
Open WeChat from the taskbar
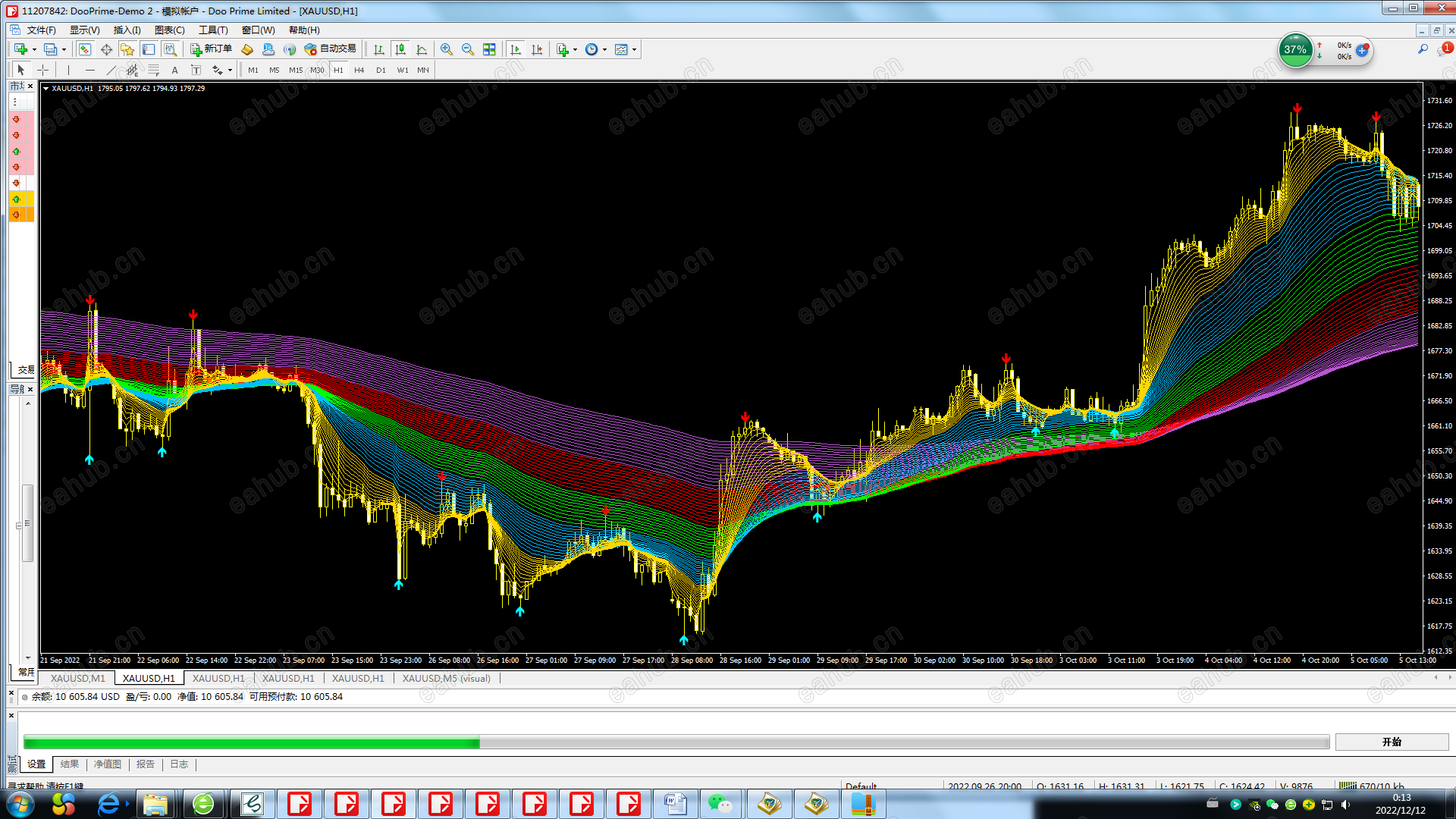pyautogui.click(x=720, y=804)
